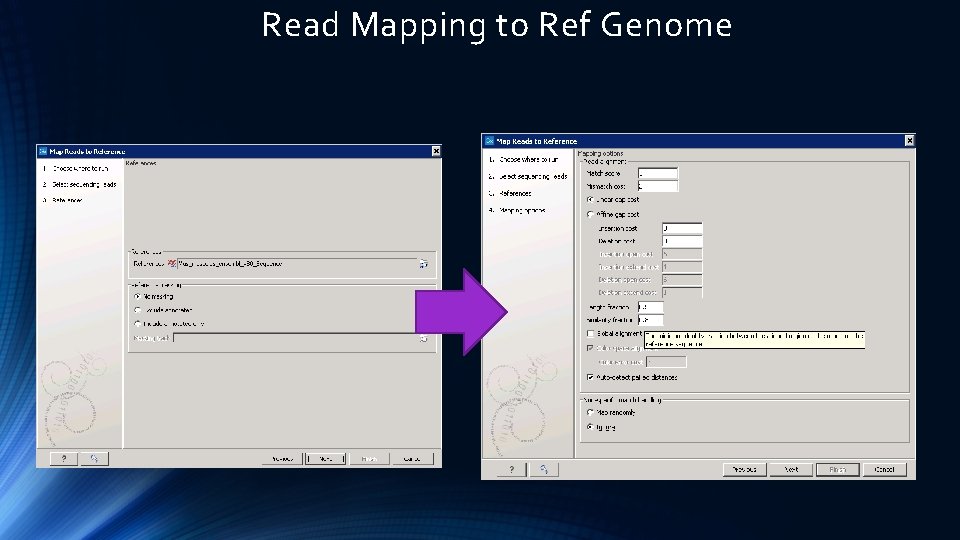Click the Deletion extend cost field

pyautogui.click(x=682, y=293)
